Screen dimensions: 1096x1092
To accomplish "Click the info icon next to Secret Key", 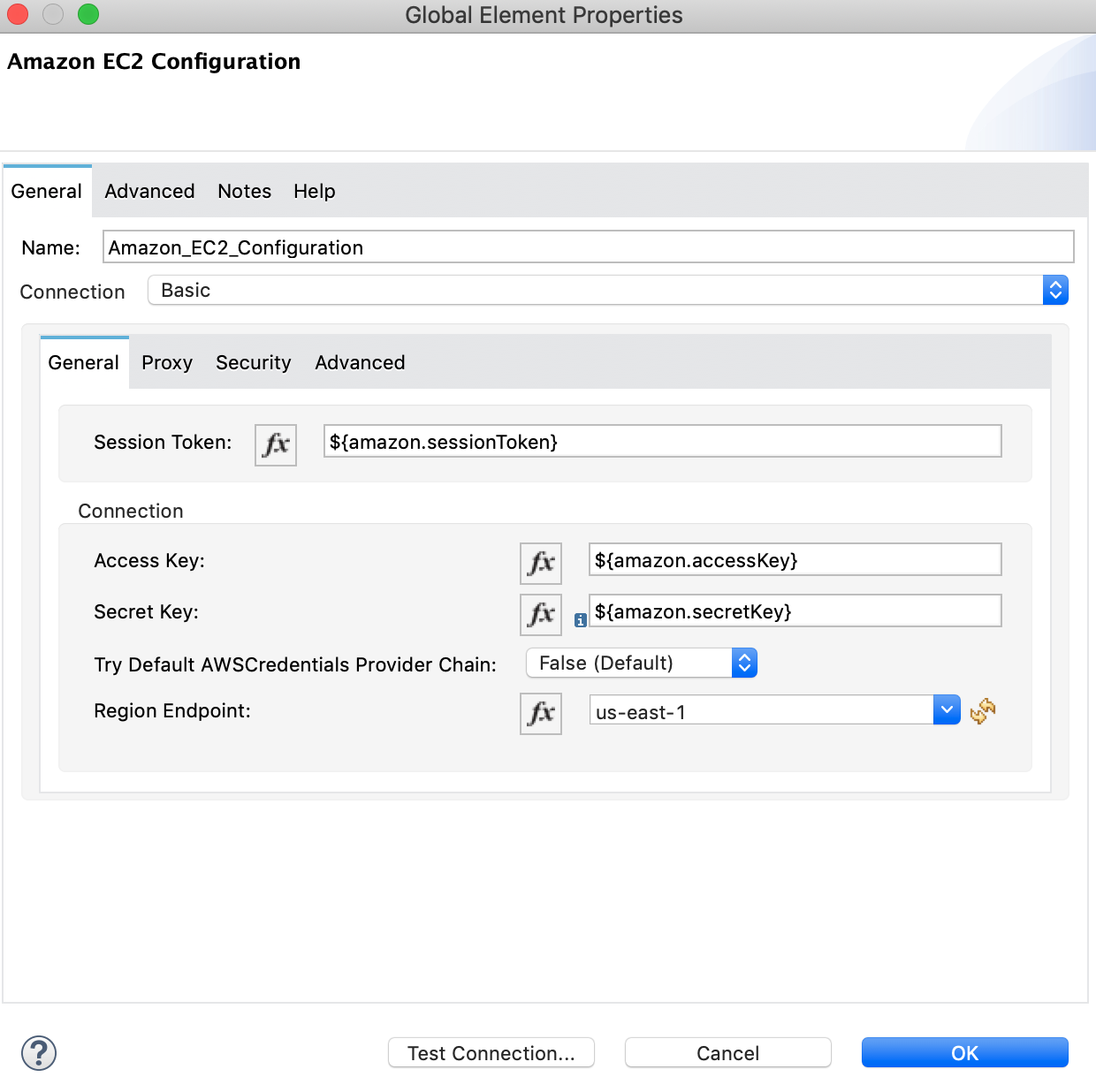I will [x=581, y=621].
